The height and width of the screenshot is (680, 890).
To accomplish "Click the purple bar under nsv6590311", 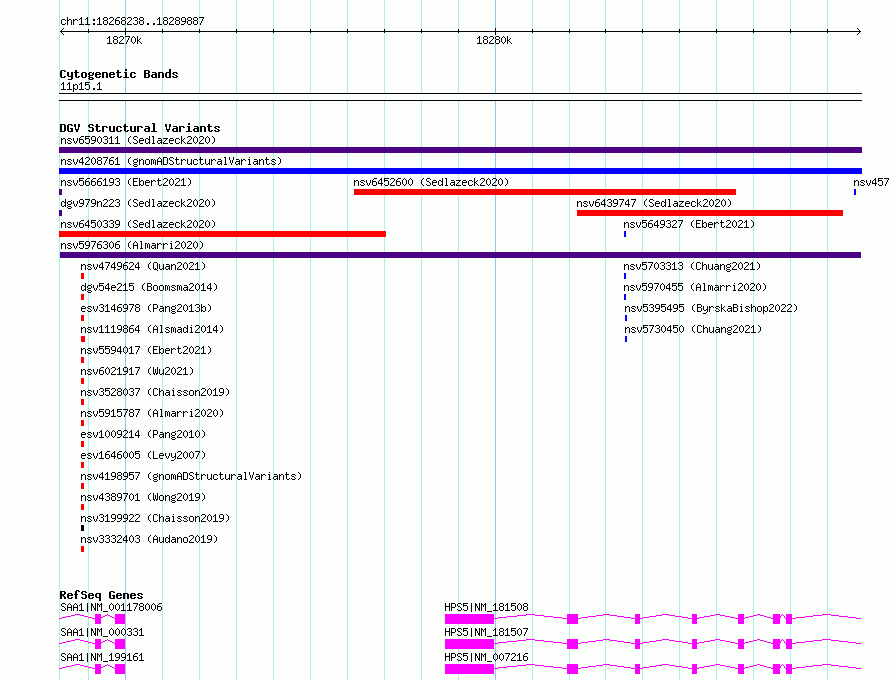I will coord(460,150).
